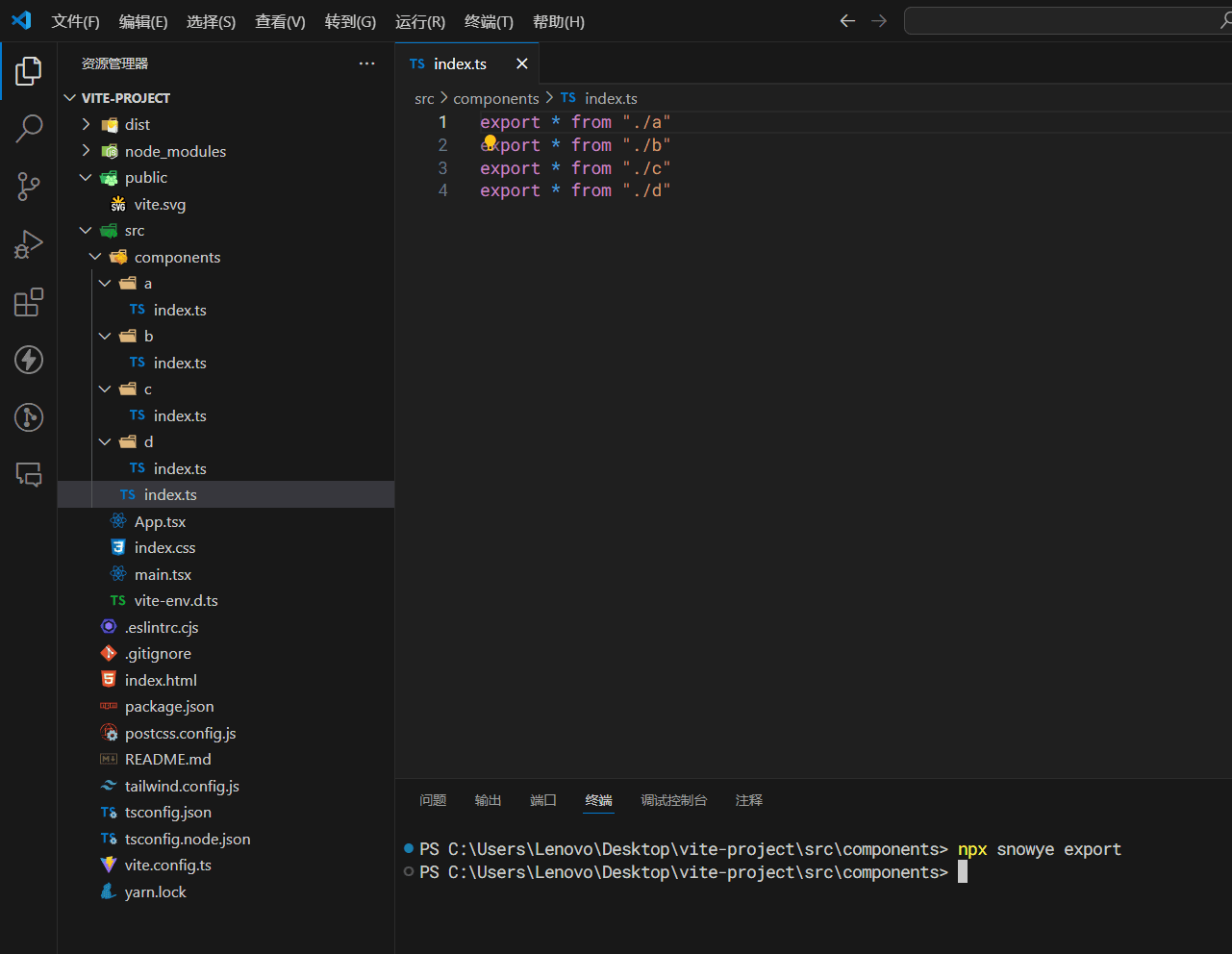Expand the dist folder
Screen dimensions: 1232x954
point(137,124)
